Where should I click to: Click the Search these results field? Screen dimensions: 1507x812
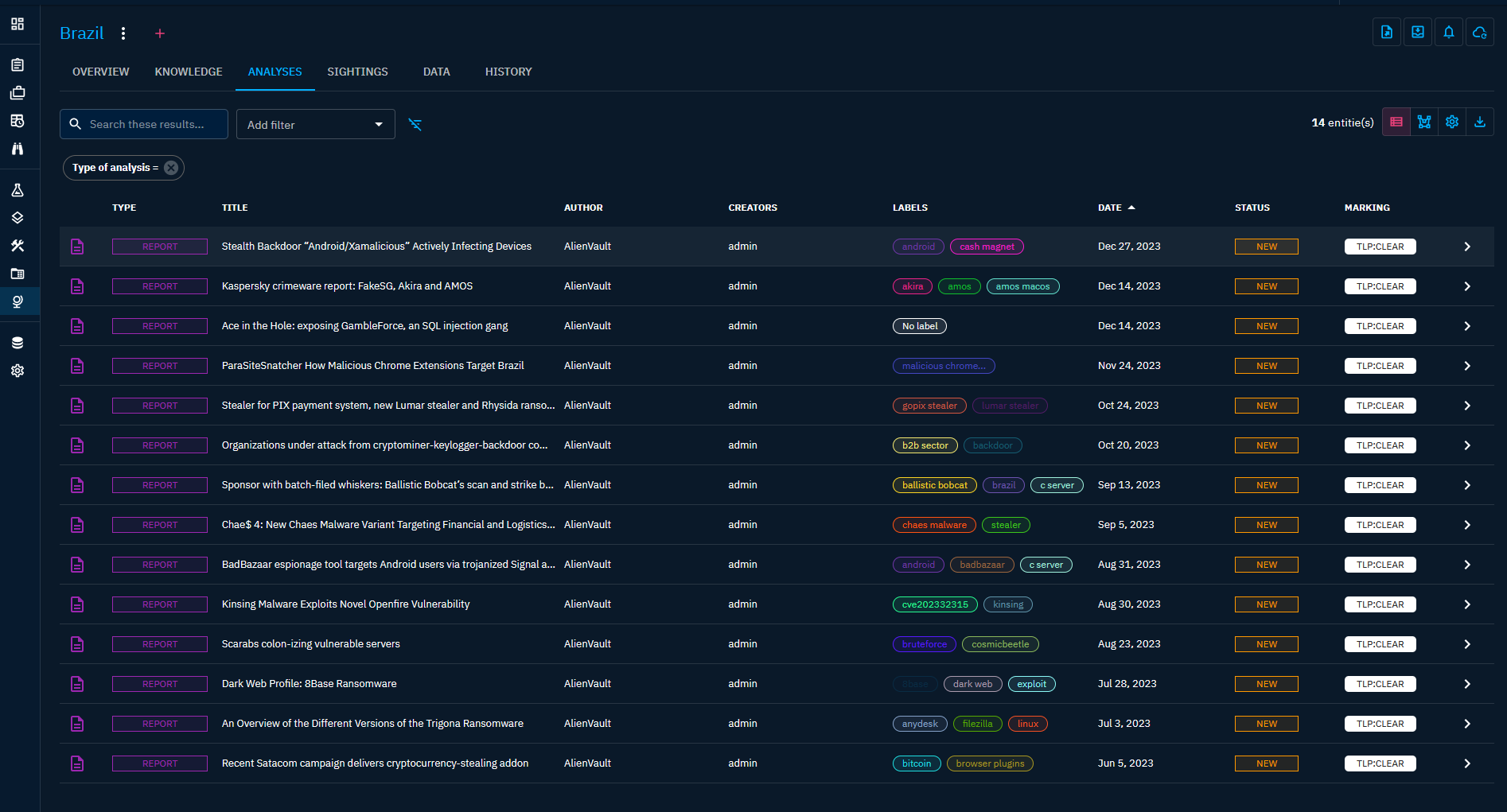coord(146,124)
